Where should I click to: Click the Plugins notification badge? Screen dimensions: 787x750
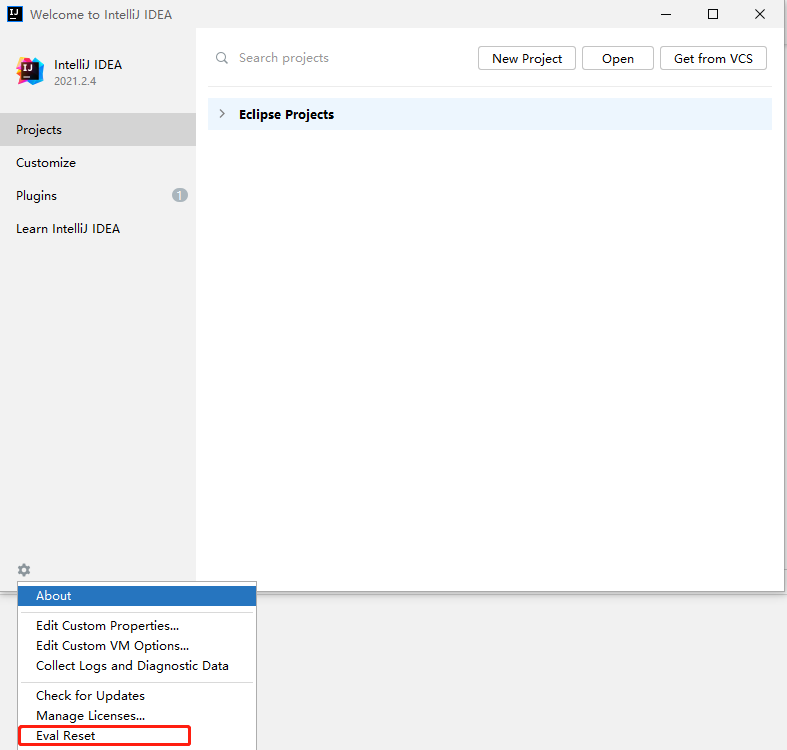[180, 195]
